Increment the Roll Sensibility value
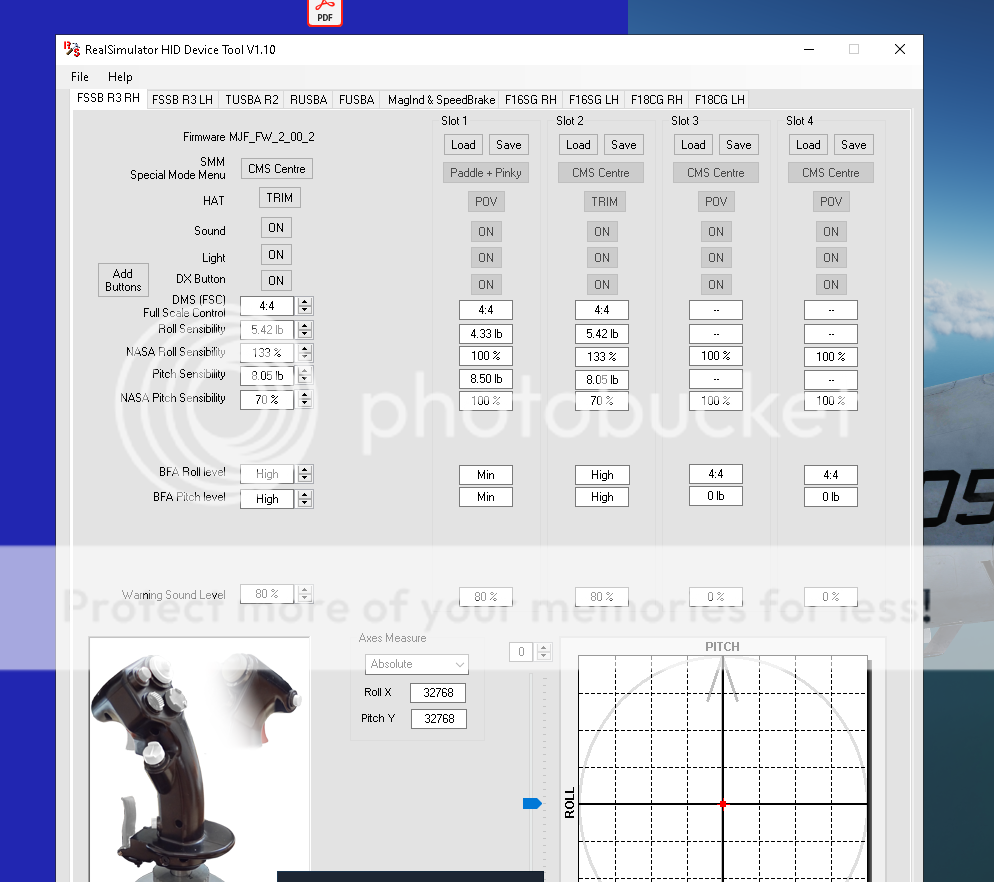This screenshot has height=882, width=994. (306, 326)
